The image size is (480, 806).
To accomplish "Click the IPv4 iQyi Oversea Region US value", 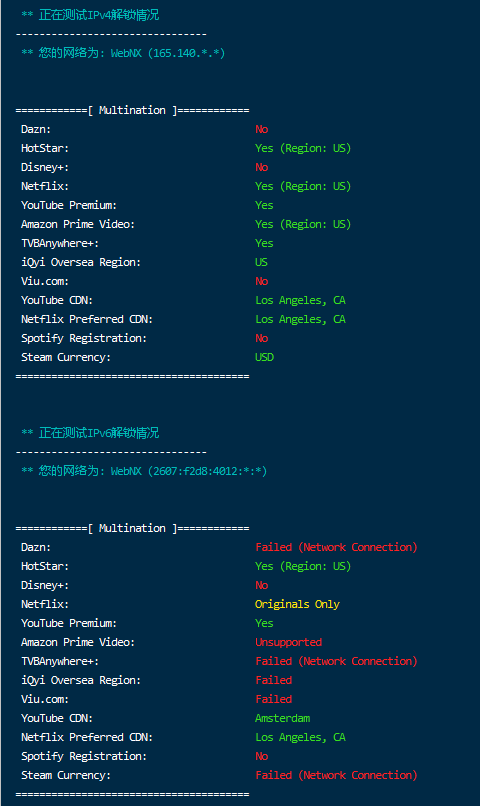I will (261, 262).
